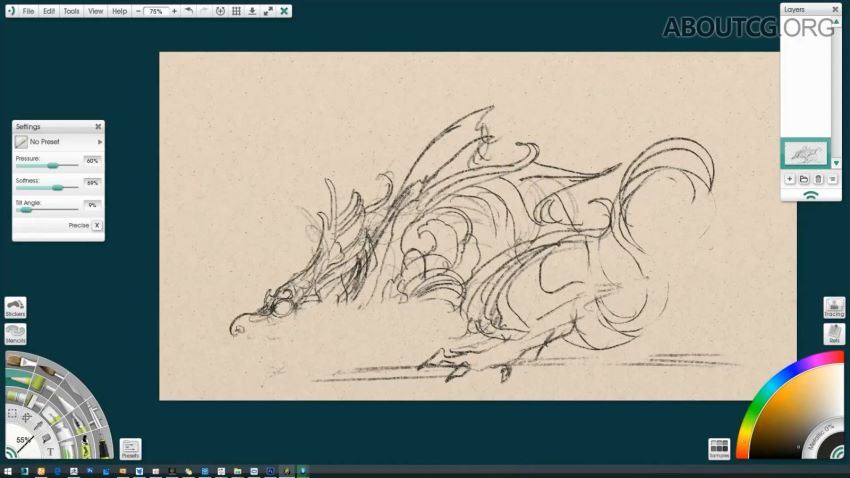This screenshot has width=850, height=478.
Task: Open the Refs panel
Action: (834, 335)
